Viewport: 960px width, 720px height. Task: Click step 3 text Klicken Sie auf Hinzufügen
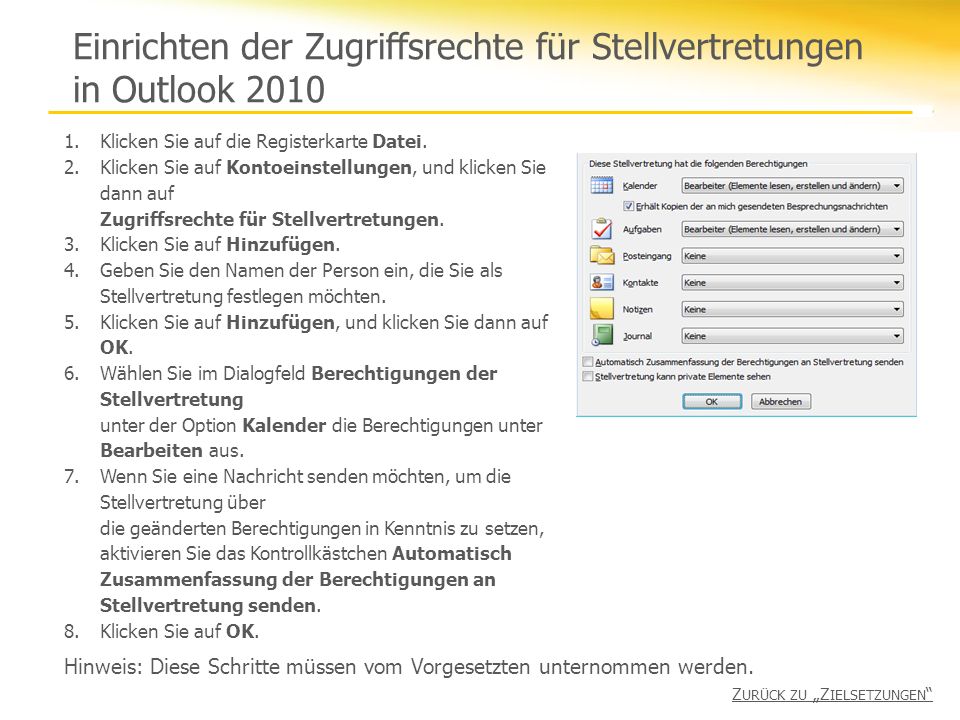click(220, 244)
